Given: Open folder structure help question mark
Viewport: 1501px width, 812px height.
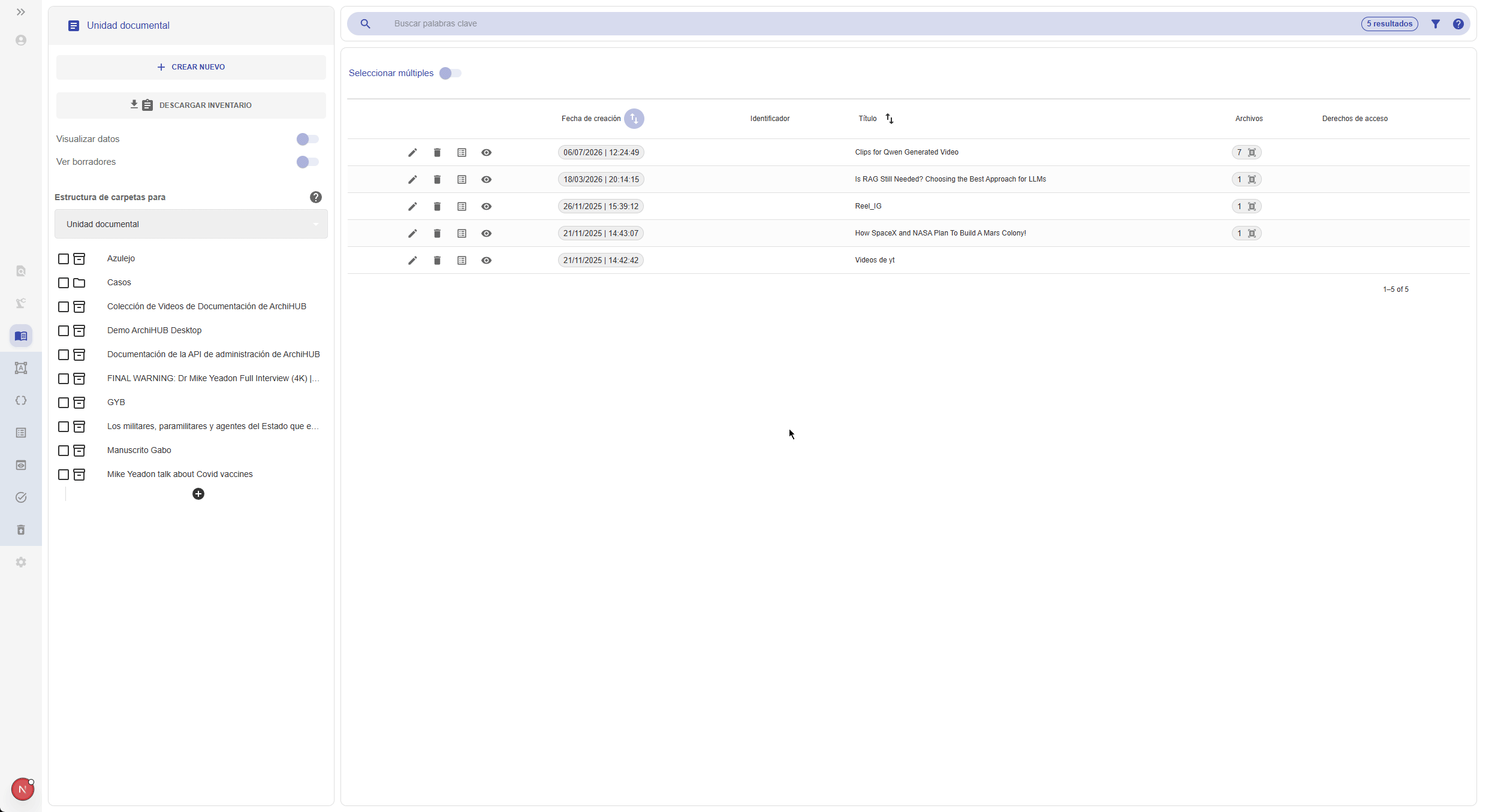Looking at the screenshot, I should (x=316, y=197).
